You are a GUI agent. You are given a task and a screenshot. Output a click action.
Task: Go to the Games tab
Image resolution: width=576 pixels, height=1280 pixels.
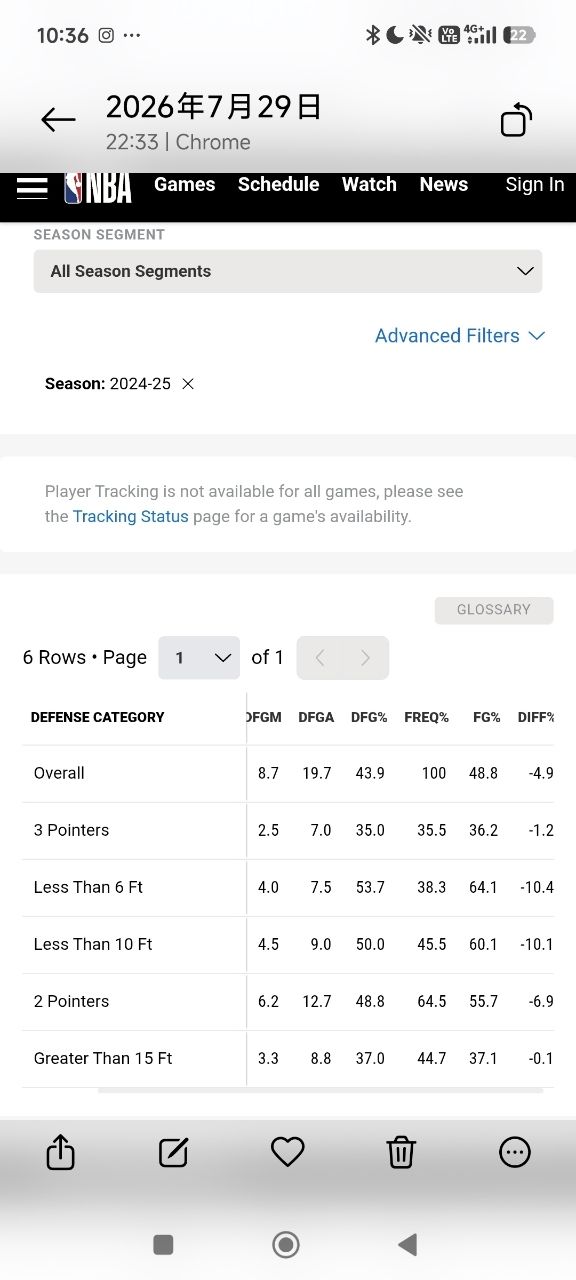[185, 184]
